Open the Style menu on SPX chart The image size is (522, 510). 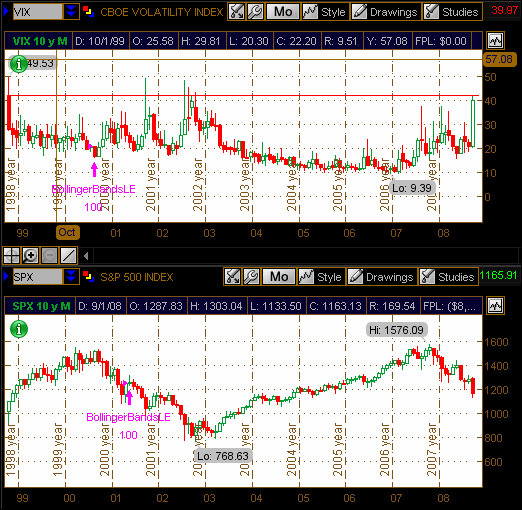coord(321,276)
